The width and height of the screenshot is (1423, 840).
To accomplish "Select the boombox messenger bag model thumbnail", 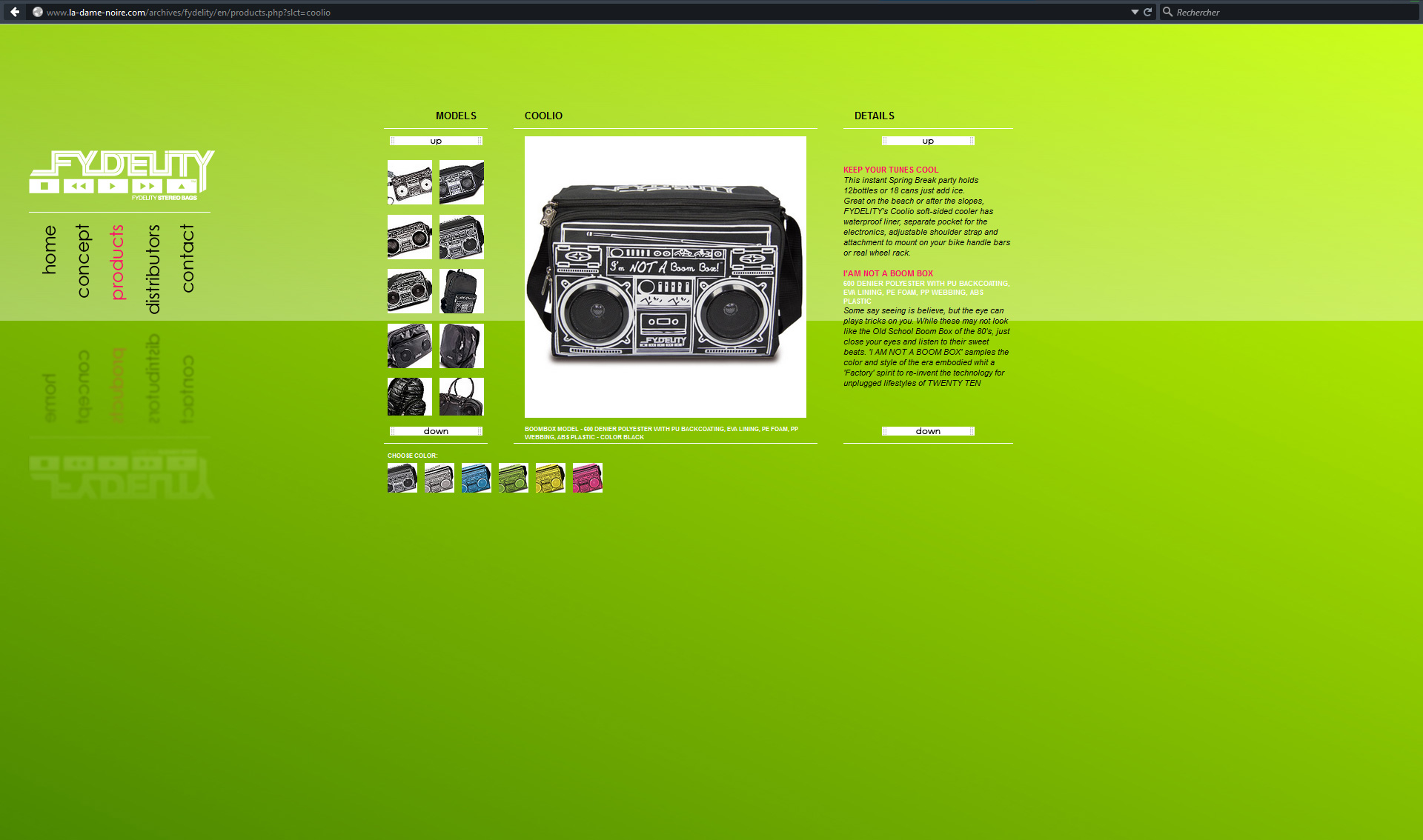I will (410, 237).
